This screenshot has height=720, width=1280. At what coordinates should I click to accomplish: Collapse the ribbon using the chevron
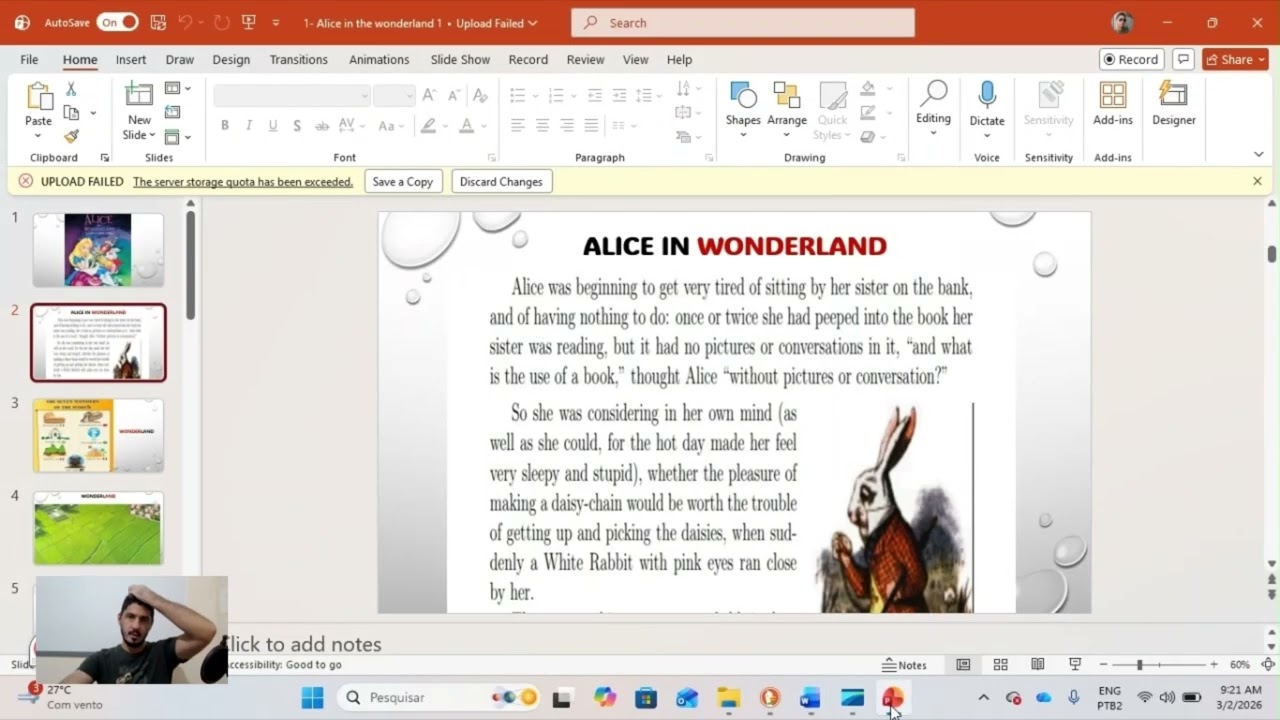1258,154
